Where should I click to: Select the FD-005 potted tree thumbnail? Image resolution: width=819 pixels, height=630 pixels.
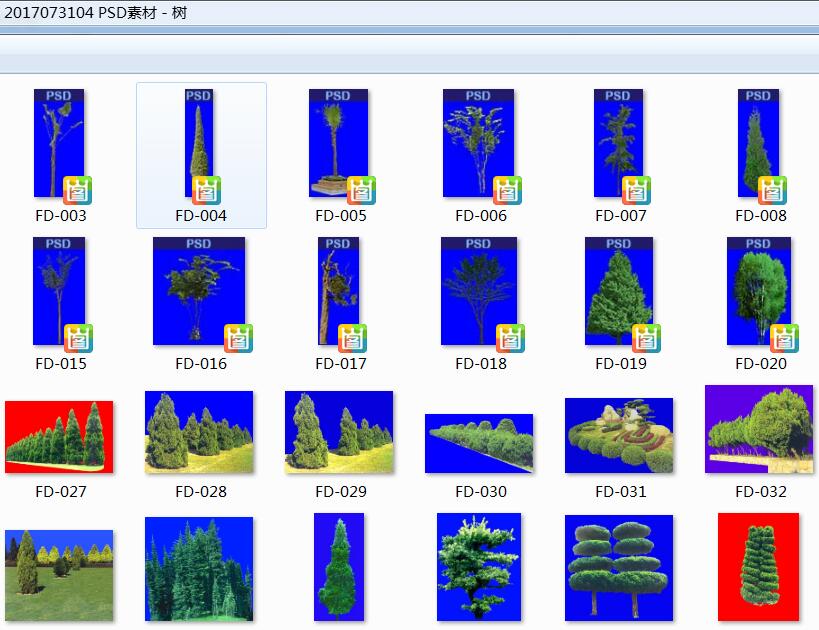pos(338,143)
